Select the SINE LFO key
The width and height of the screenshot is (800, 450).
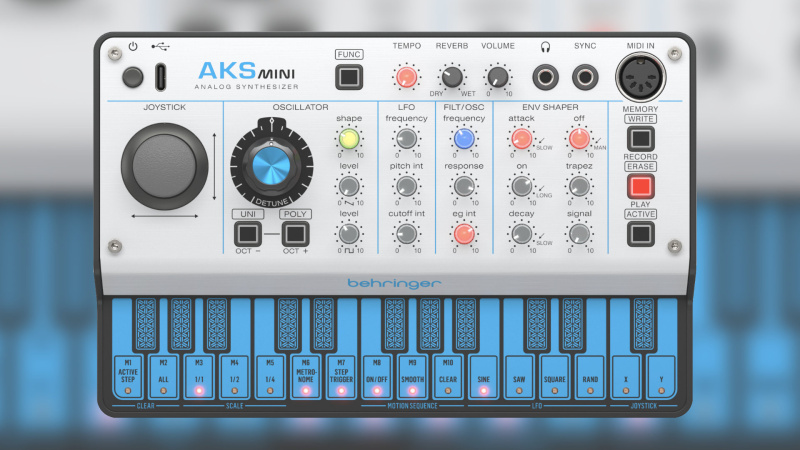pos(483,377)
